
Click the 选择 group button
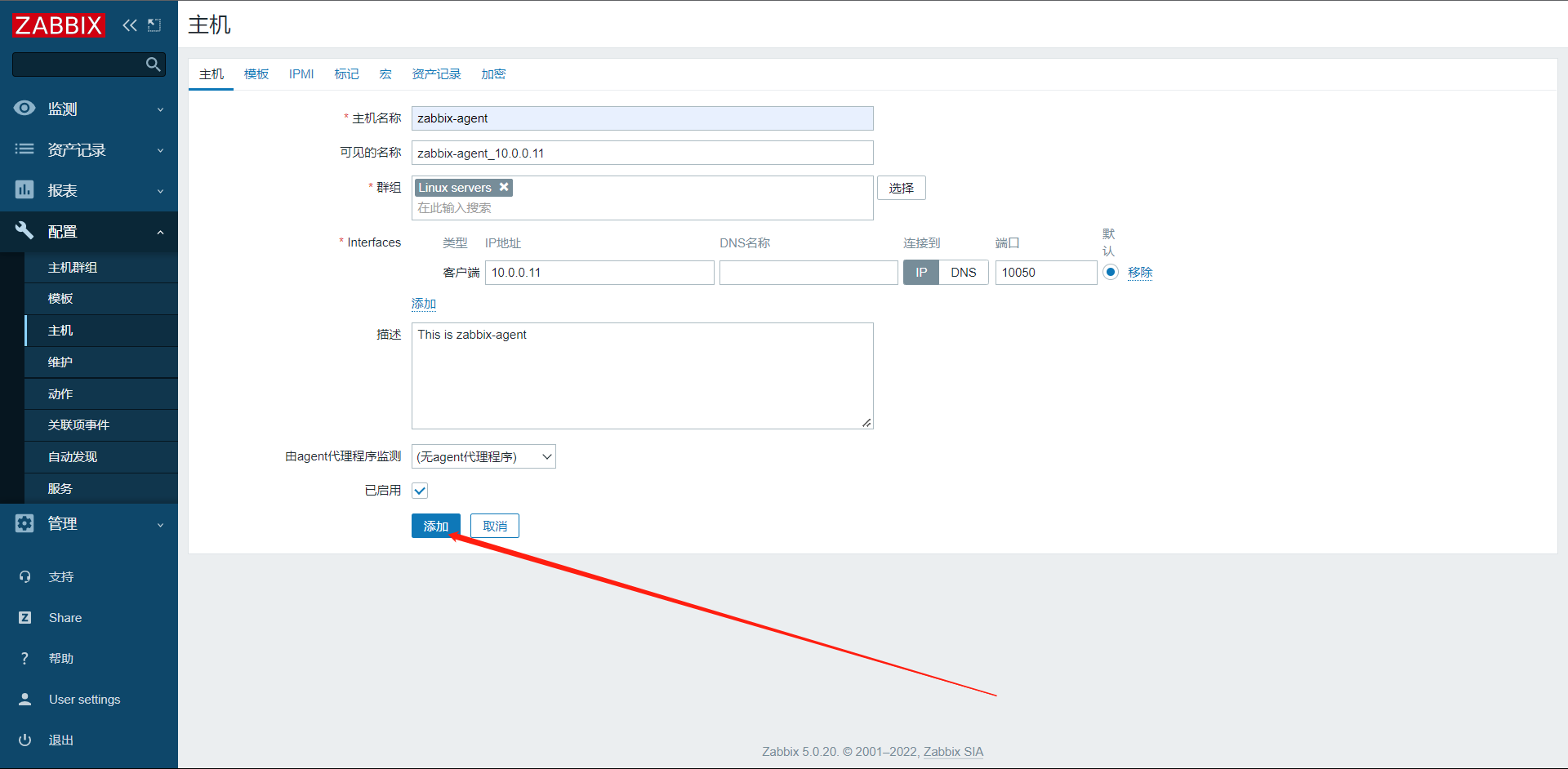(902, 188)
